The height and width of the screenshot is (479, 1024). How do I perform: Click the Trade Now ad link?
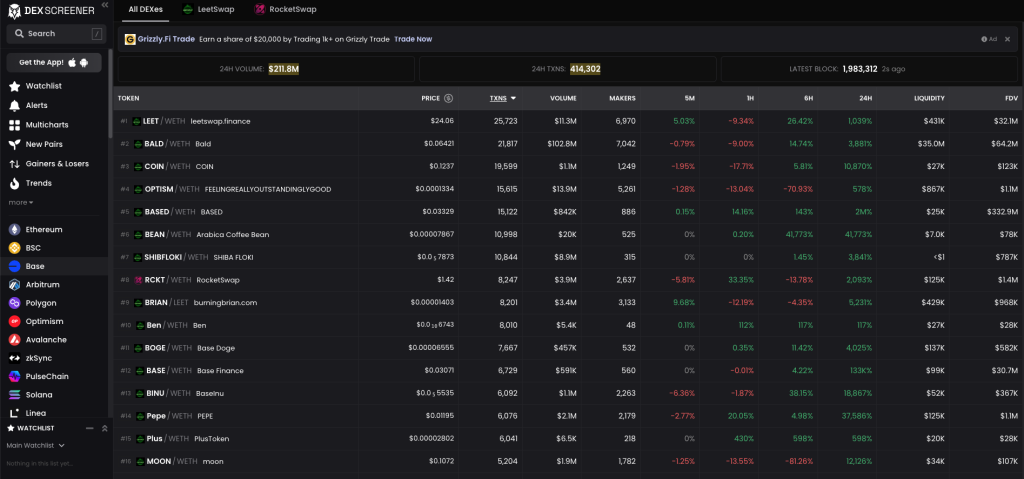tap(413, 39)
